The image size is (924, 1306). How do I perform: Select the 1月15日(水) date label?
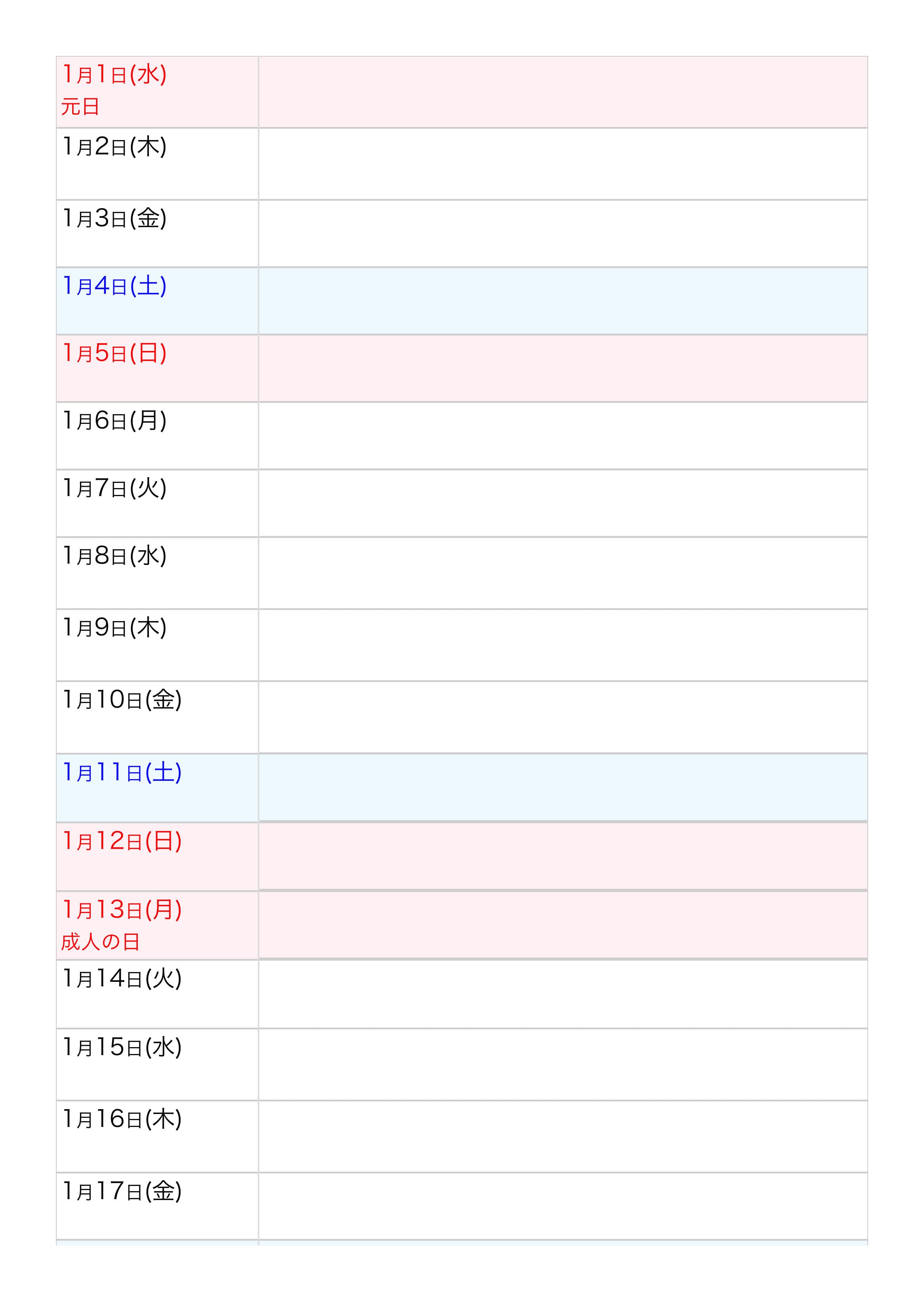click(122, 1047)
